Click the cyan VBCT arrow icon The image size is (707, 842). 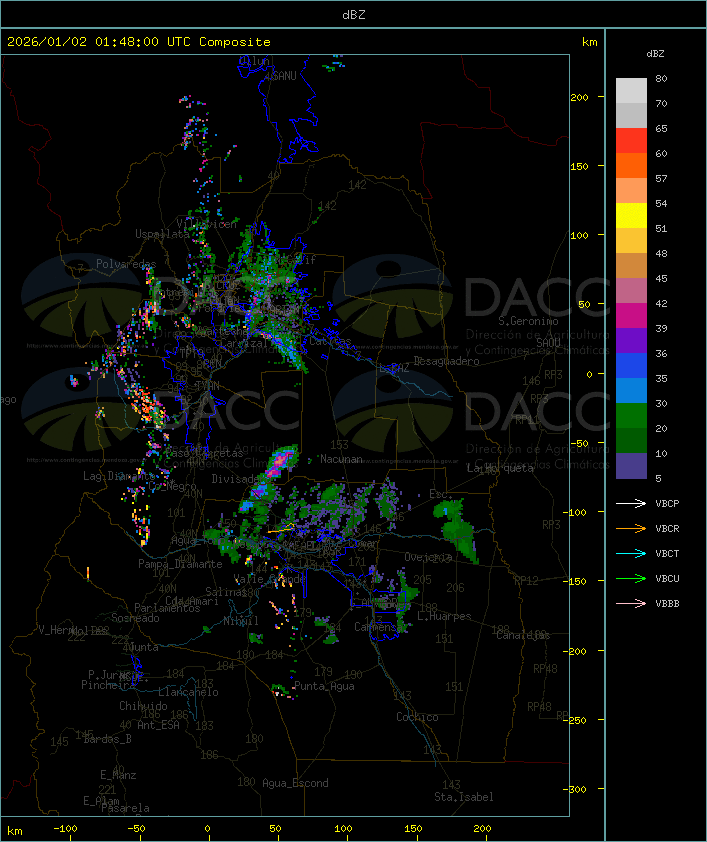[631, 553]
